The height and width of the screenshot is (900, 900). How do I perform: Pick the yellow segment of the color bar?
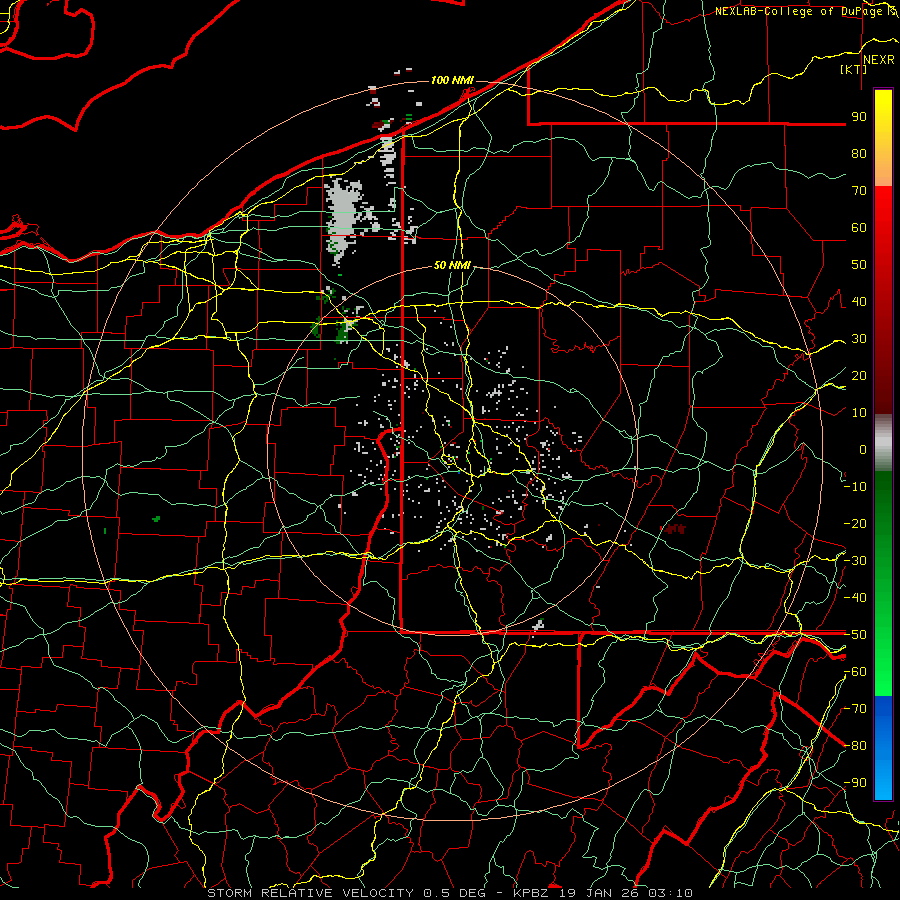pos(883,138)
